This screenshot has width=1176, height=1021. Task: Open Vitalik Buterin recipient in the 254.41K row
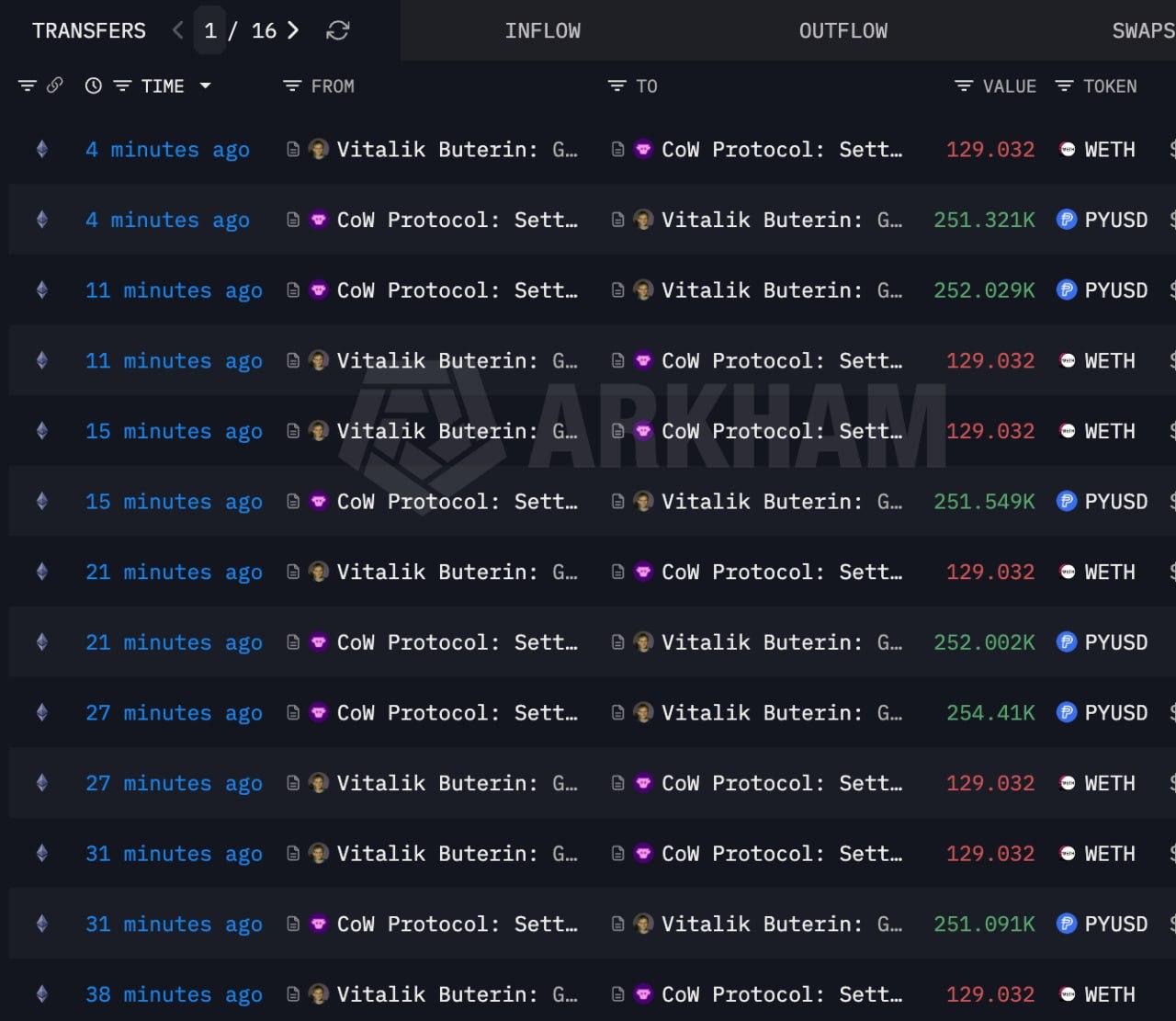click(782, 713)
